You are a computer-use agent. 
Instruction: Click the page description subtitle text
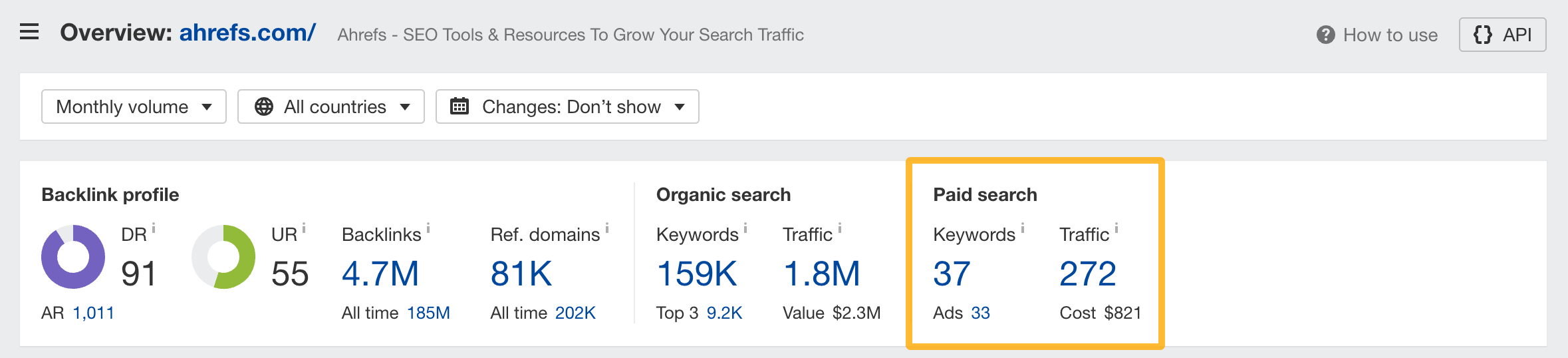(571, 35)
